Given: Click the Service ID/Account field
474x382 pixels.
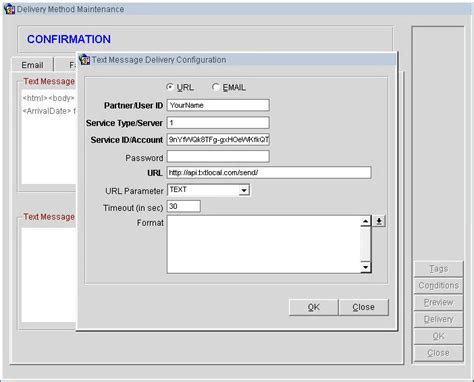Looking at the screenshot, I should coord(218,140).
